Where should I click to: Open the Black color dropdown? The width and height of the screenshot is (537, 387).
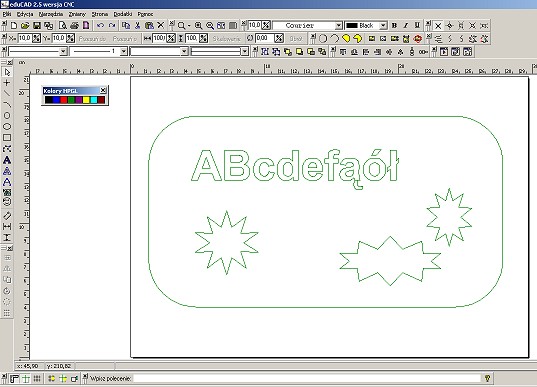[x=383, y=26]
